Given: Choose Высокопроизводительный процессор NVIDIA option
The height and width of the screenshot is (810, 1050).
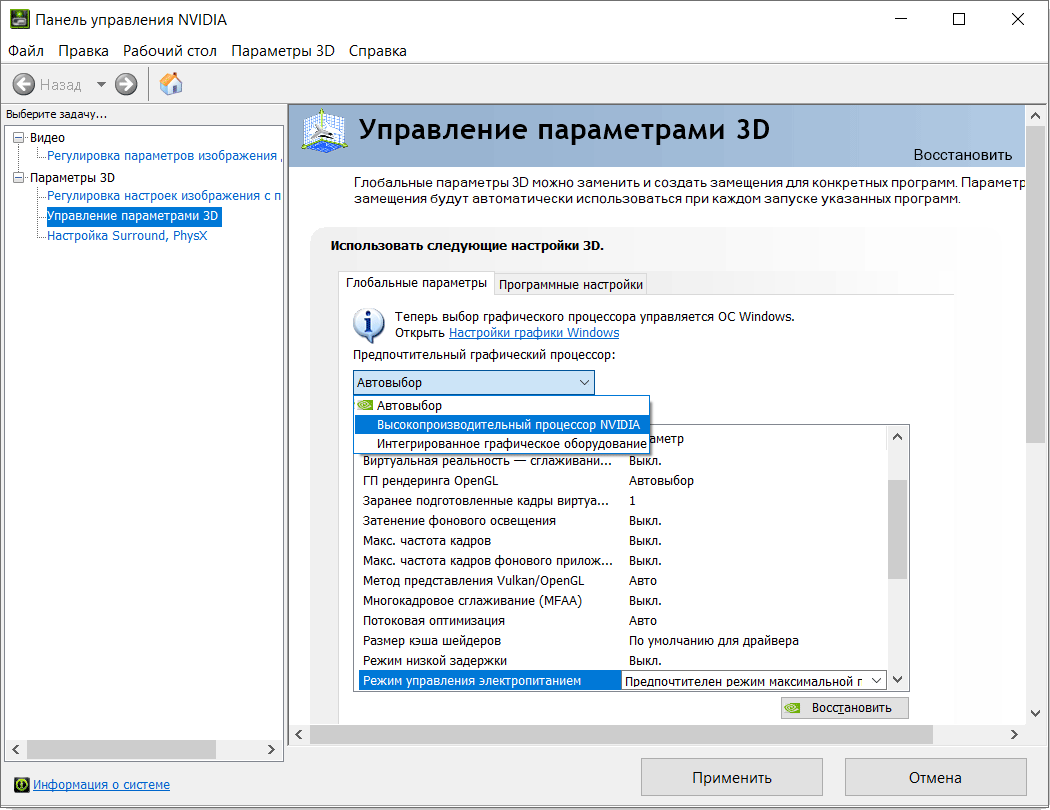Looking at the screenshot, I should point(502,424).
